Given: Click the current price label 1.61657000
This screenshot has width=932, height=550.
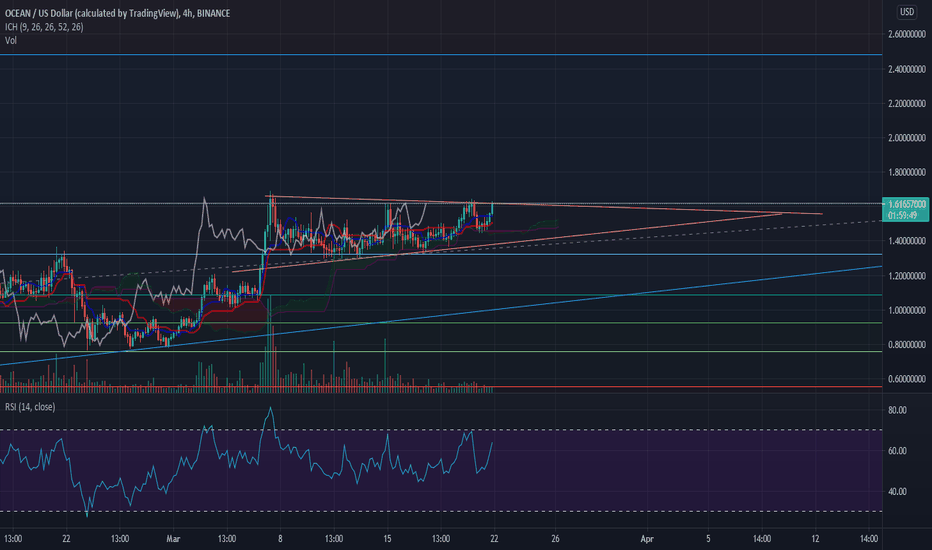Looking at the screenshot, I should (x=906, y=204).
